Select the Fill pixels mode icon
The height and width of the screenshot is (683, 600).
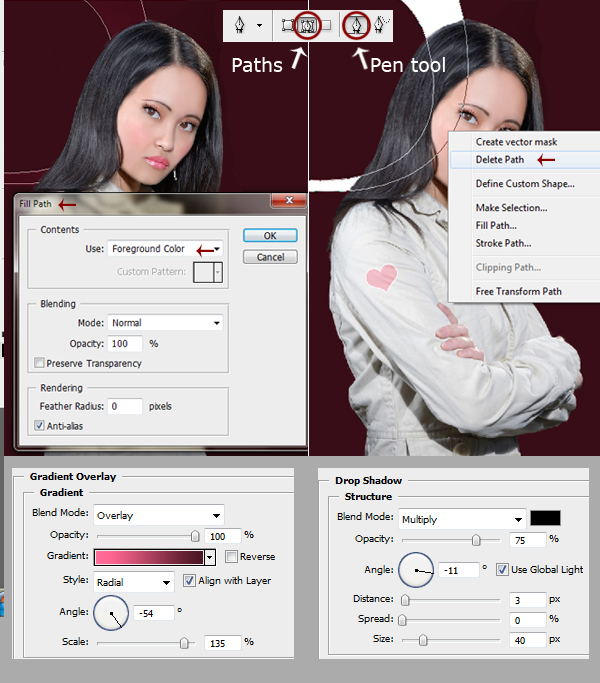[326, 25]
